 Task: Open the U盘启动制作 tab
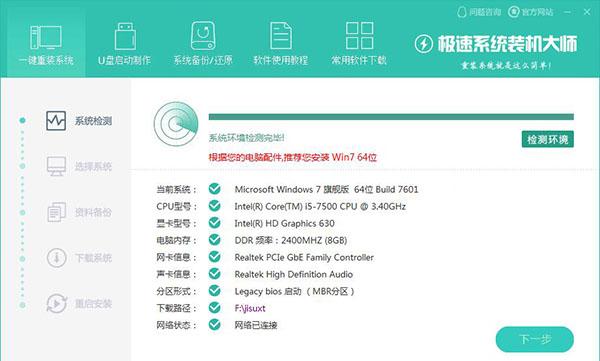(x=124, y=43)
